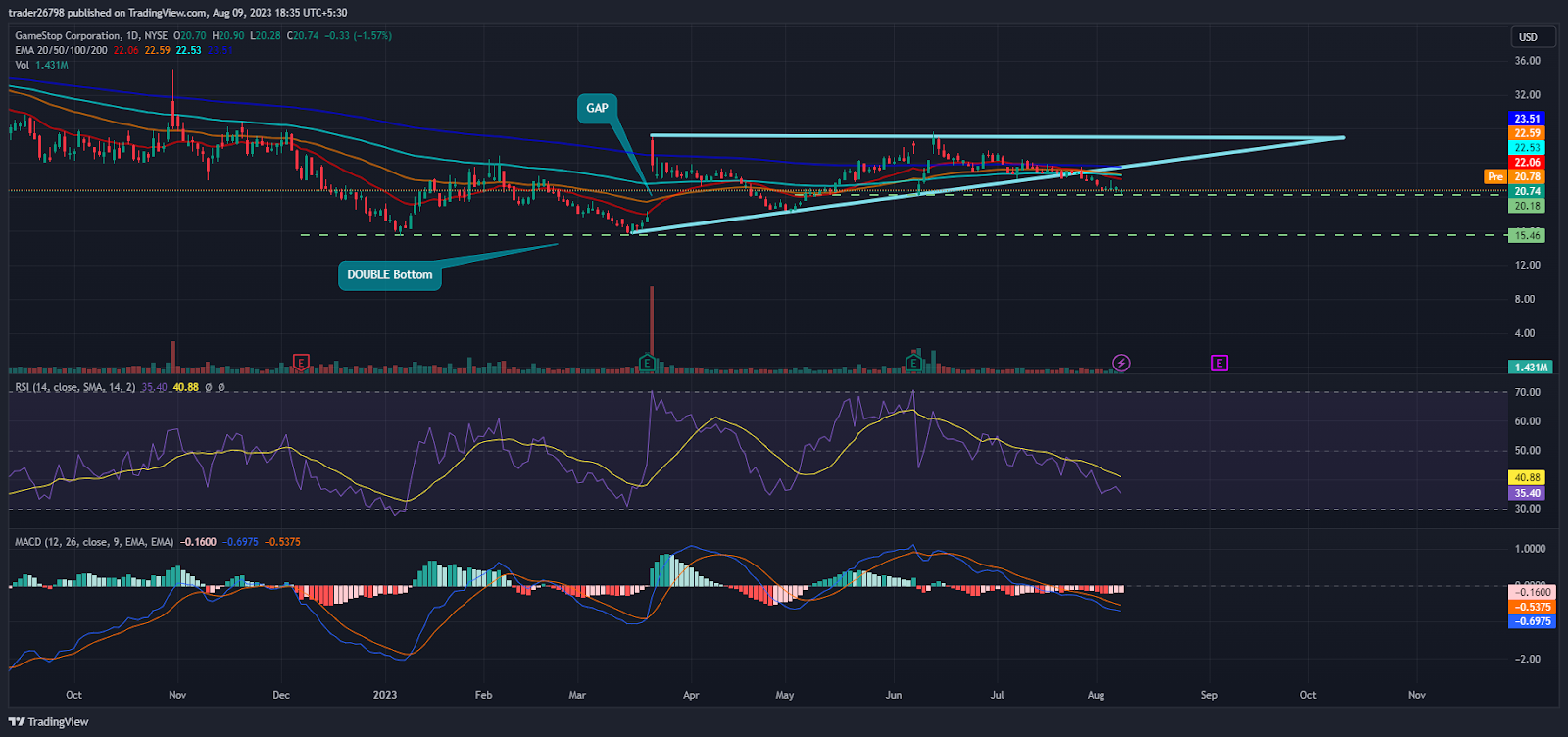Click the Mar label on the time axis
1568x737 pixels.
click(577, 695)
